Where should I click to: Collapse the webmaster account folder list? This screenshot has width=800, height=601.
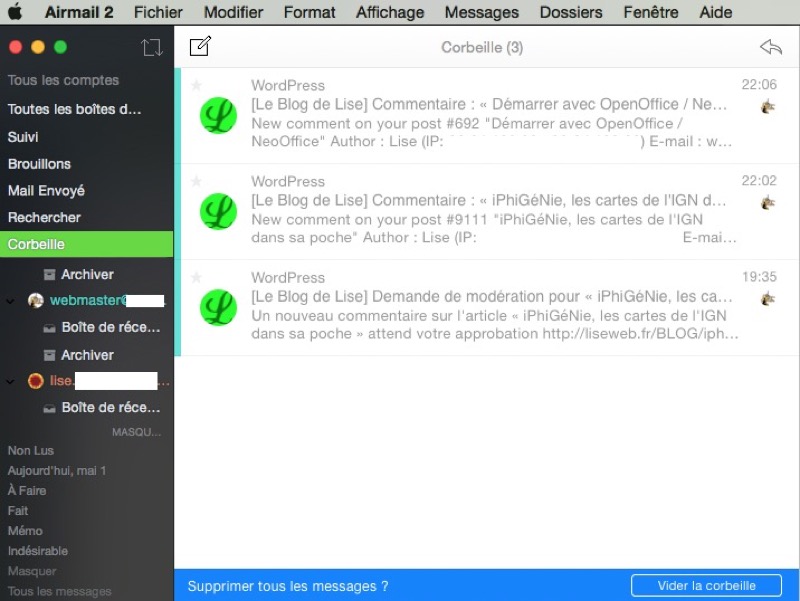11,300
